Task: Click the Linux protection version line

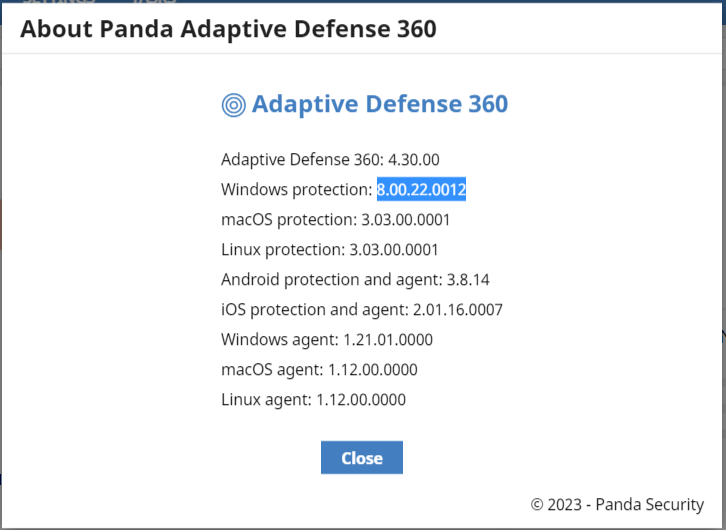Action: (x=330, y=249)
